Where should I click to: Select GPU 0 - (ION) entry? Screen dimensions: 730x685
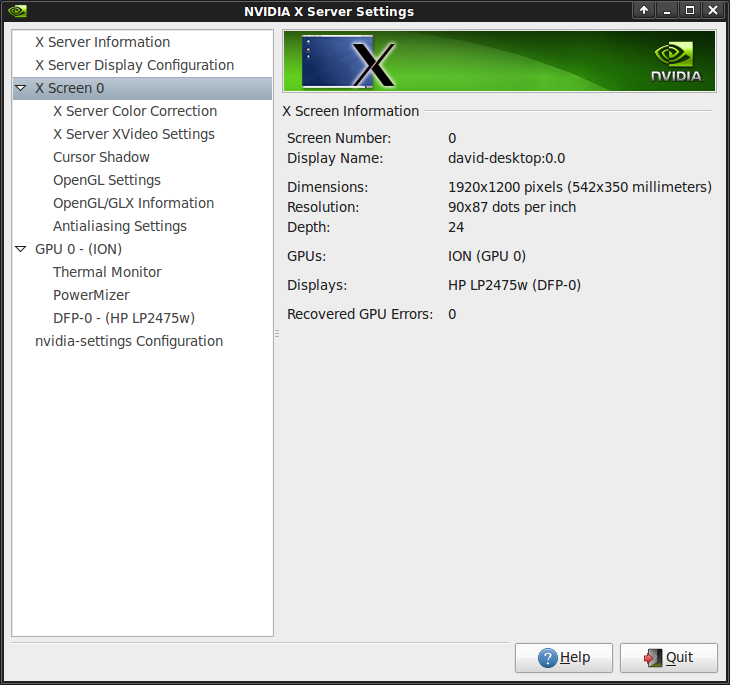pyautogui.click(x=78, y=249)
